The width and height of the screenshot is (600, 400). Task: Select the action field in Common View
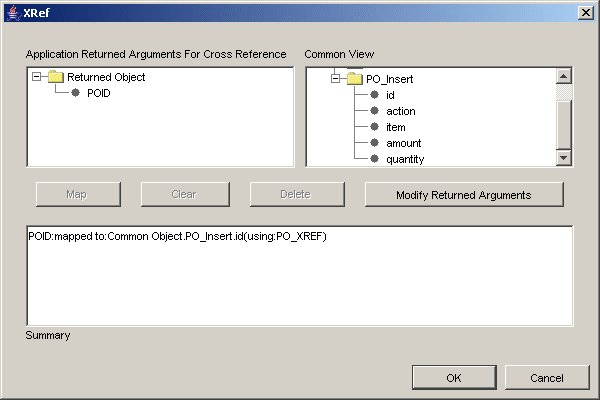click(x=401, y=111)
